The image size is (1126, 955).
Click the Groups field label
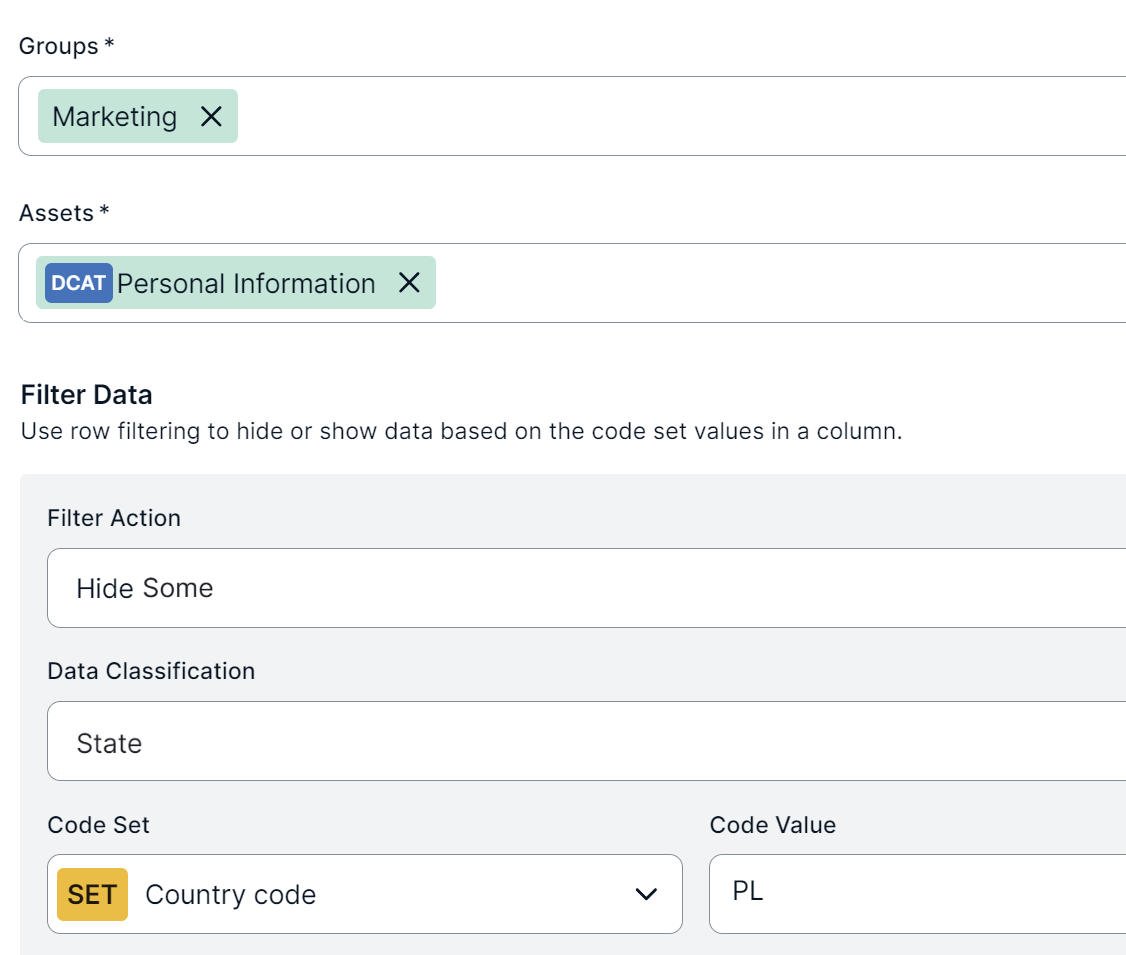[59, 46]
